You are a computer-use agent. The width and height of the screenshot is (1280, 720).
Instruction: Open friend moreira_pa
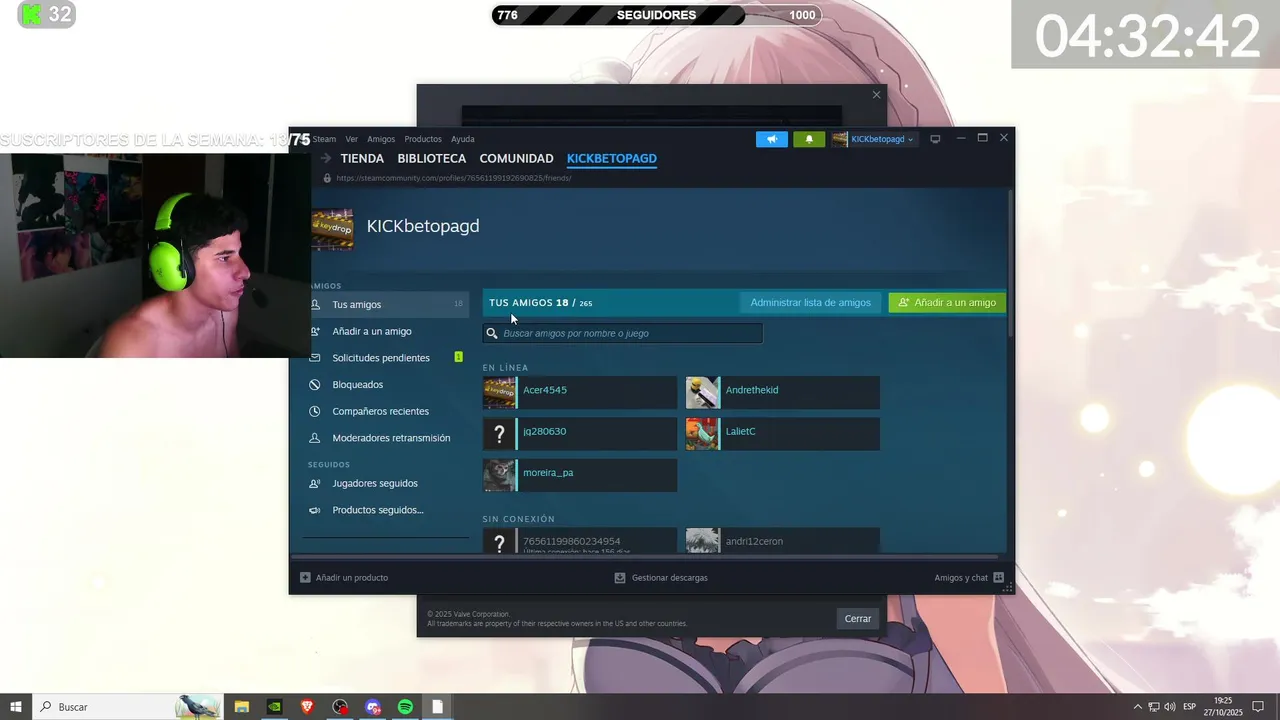580,475
